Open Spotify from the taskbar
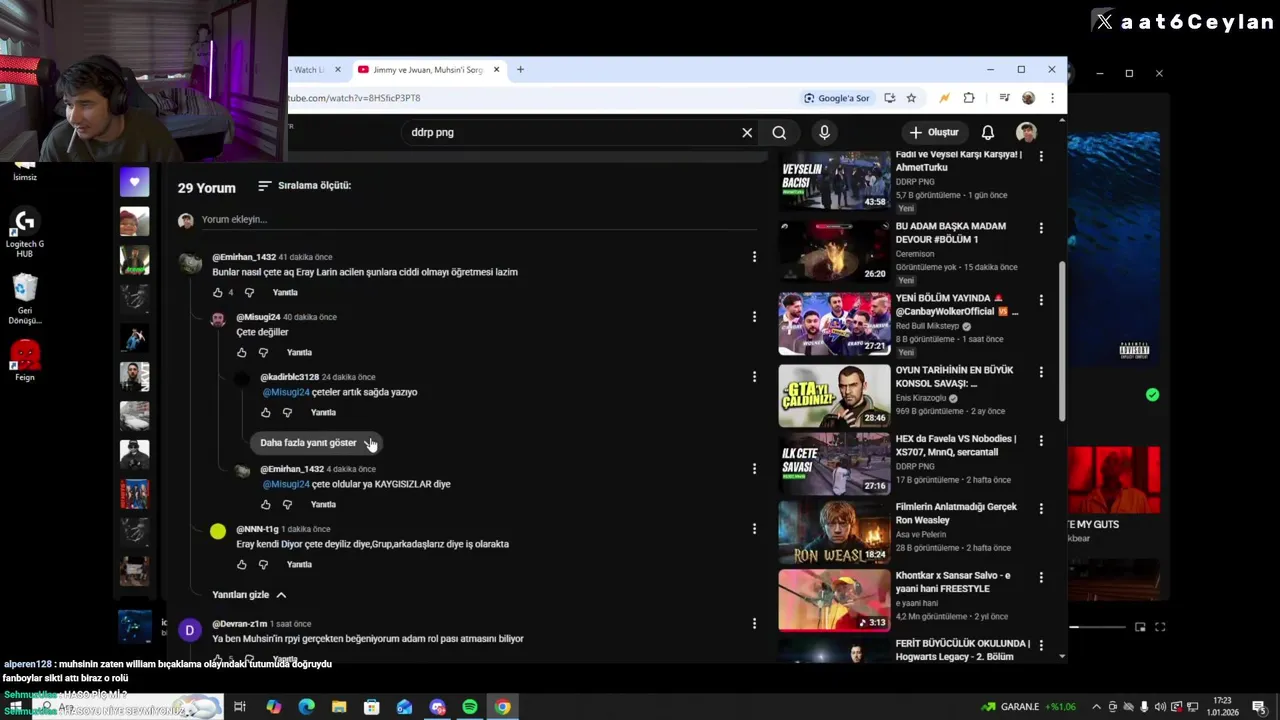Screen dimensions: 1280x720 470,707
